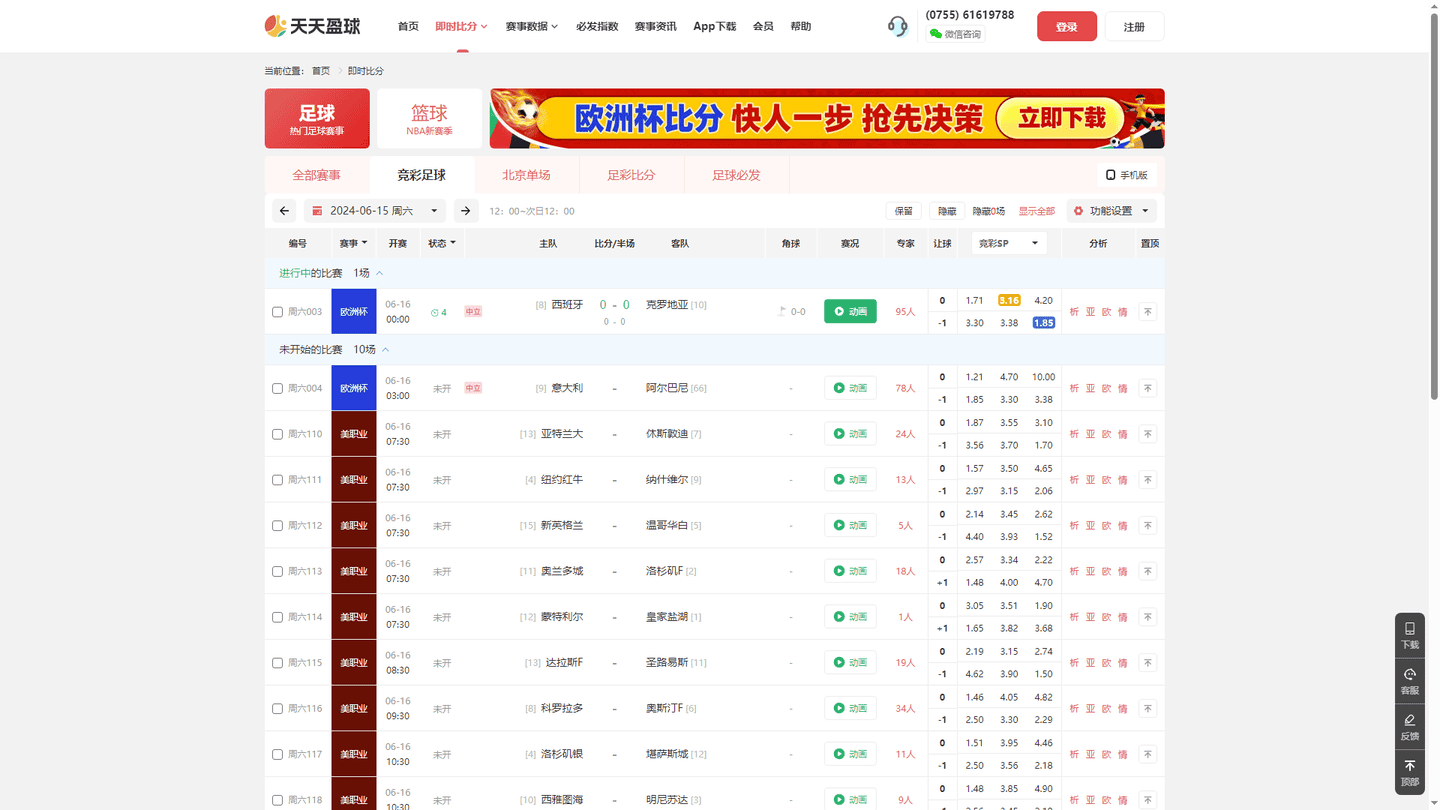Click the previous date arrow button

point(285,211)
